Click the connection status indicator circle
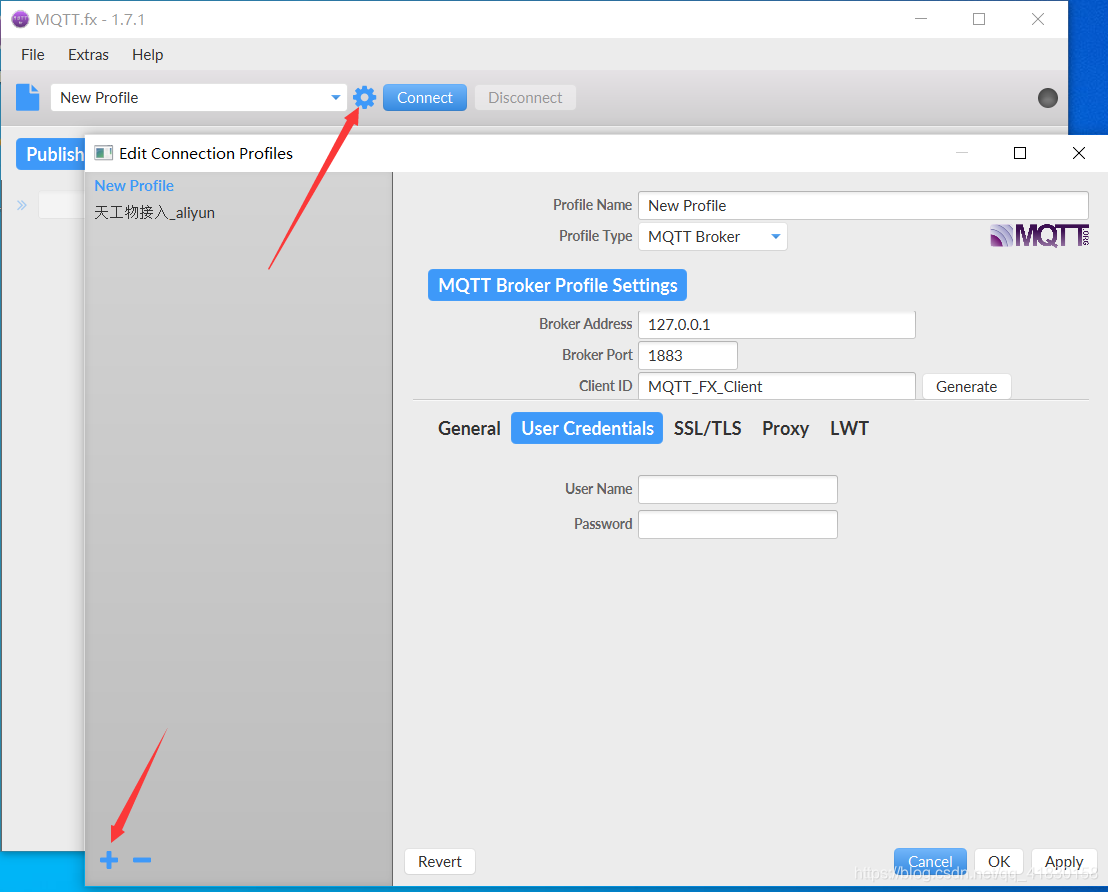This screenshot has height=892, width=1108. click(x=1048, y=98)
